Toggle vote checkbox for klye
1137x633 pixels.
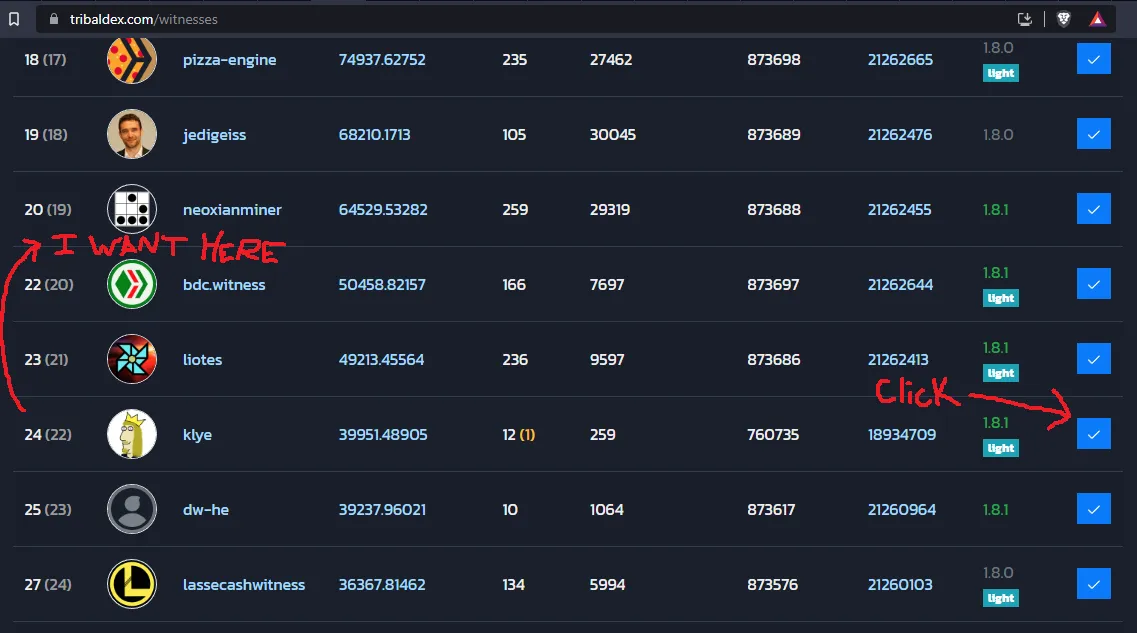pos(1093,434)
